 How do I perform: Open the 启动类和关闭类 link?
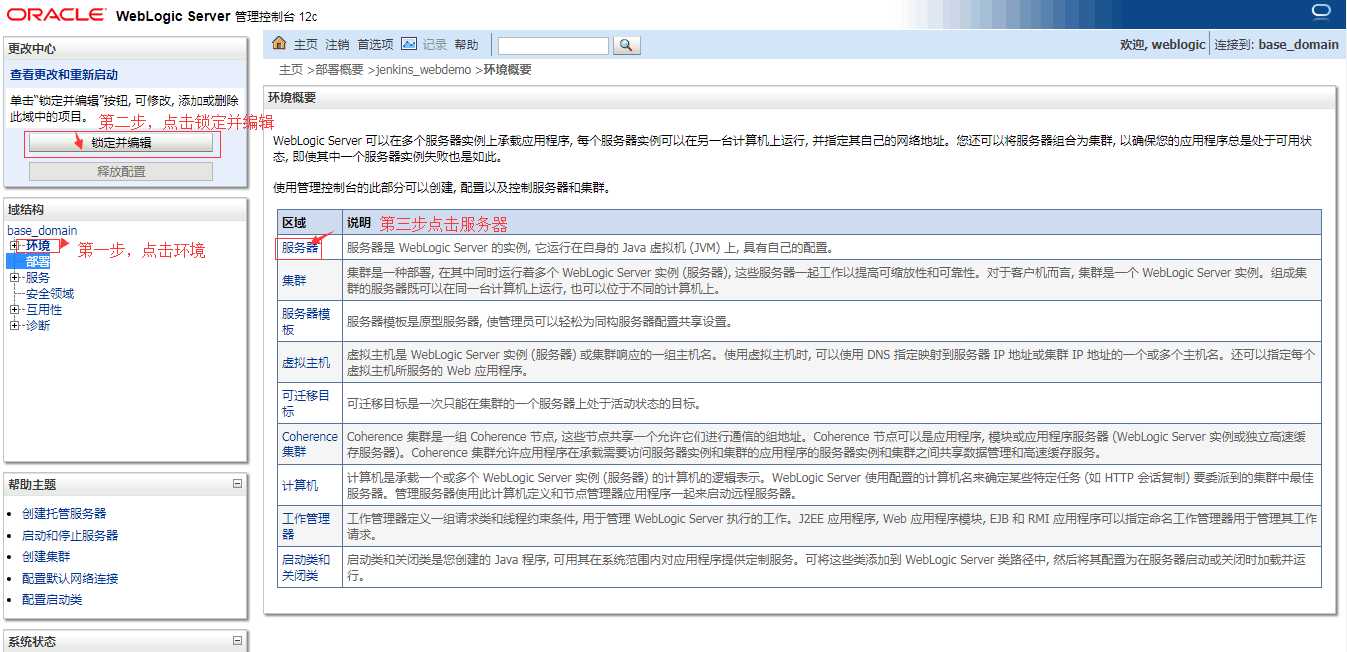click(x=305, y=567)
